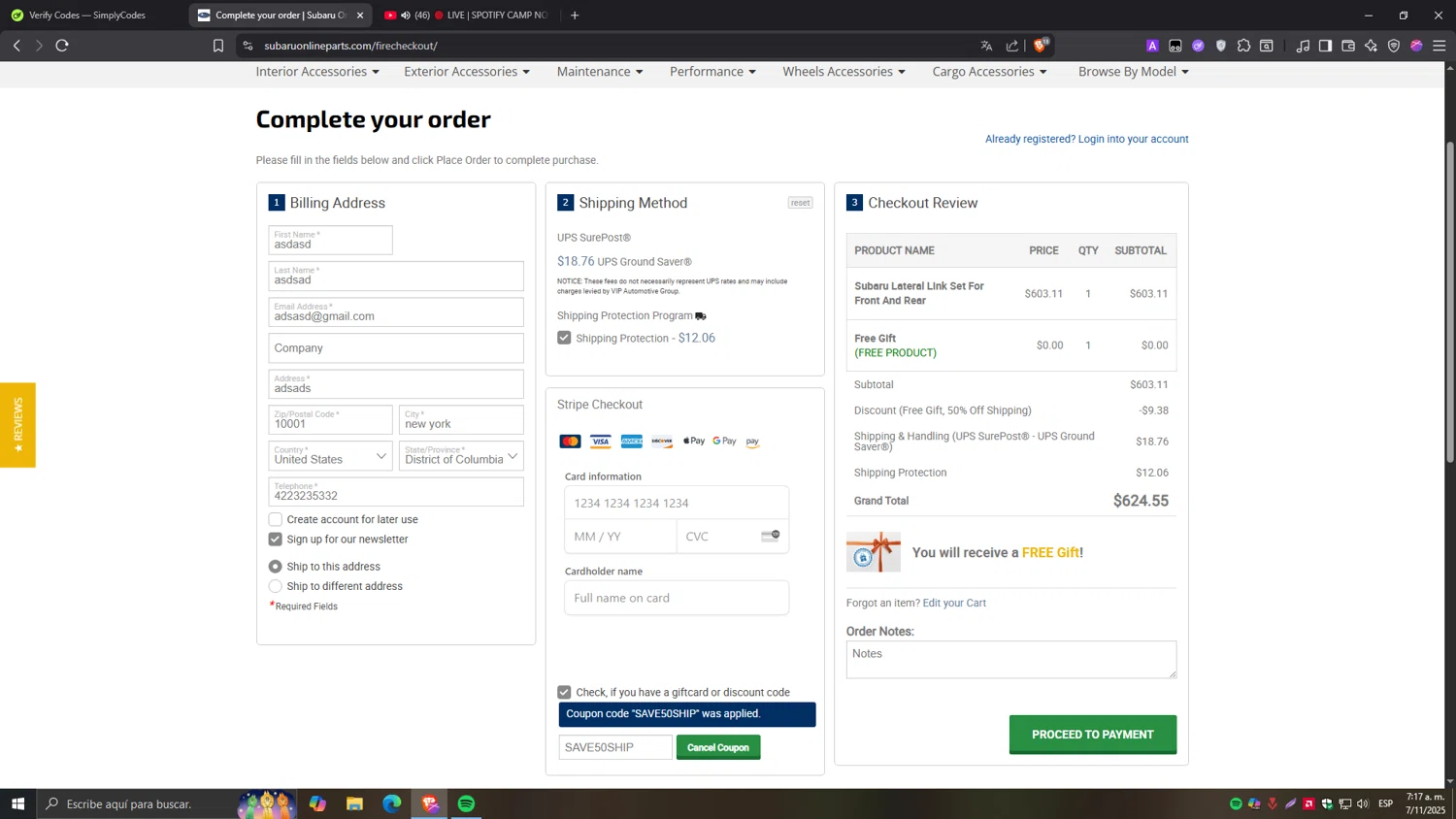Expand the Browse By Model menu

tap(1133, 72)
